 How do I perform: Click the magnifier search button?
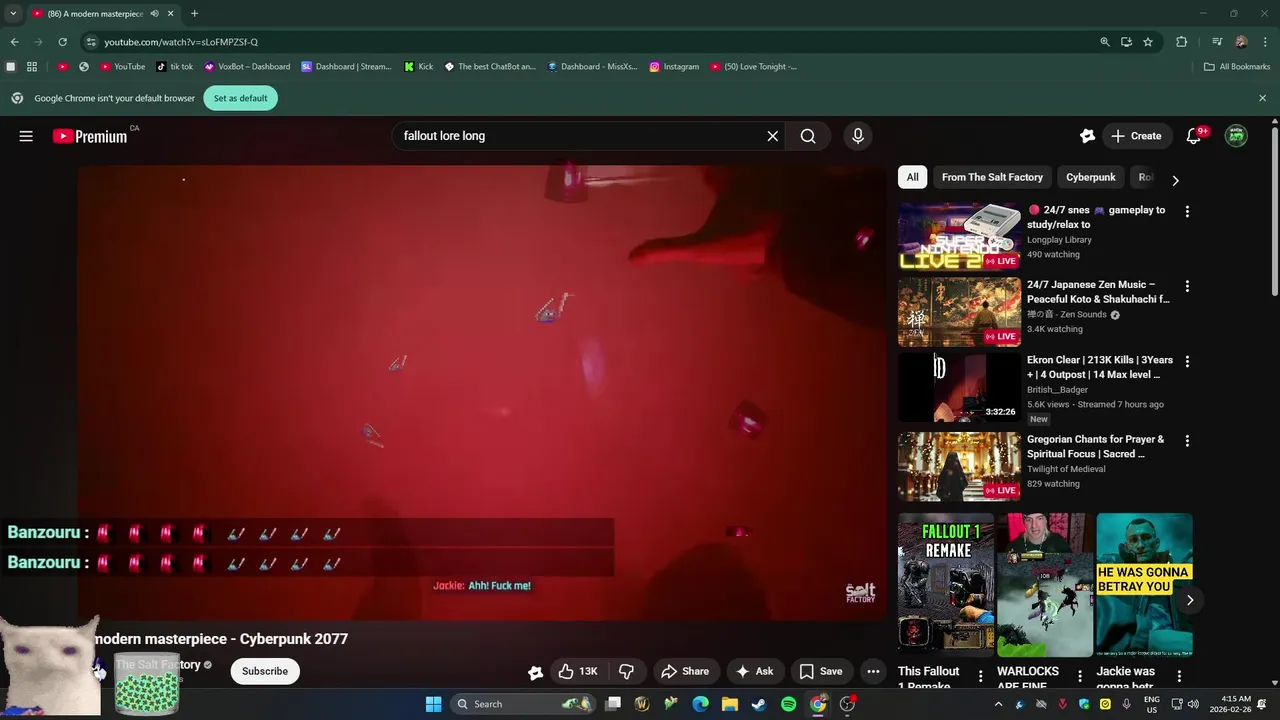808,136
